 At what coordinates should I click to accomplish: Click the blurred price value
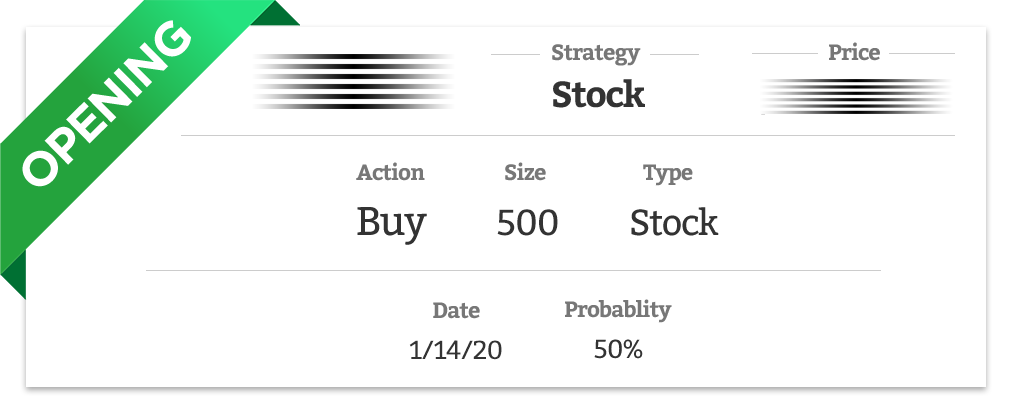[856, 97]
